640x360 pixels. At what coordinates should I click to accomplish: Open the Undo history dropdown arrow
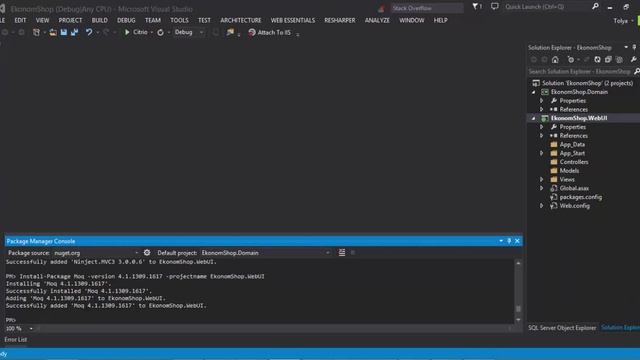[98, 32]
